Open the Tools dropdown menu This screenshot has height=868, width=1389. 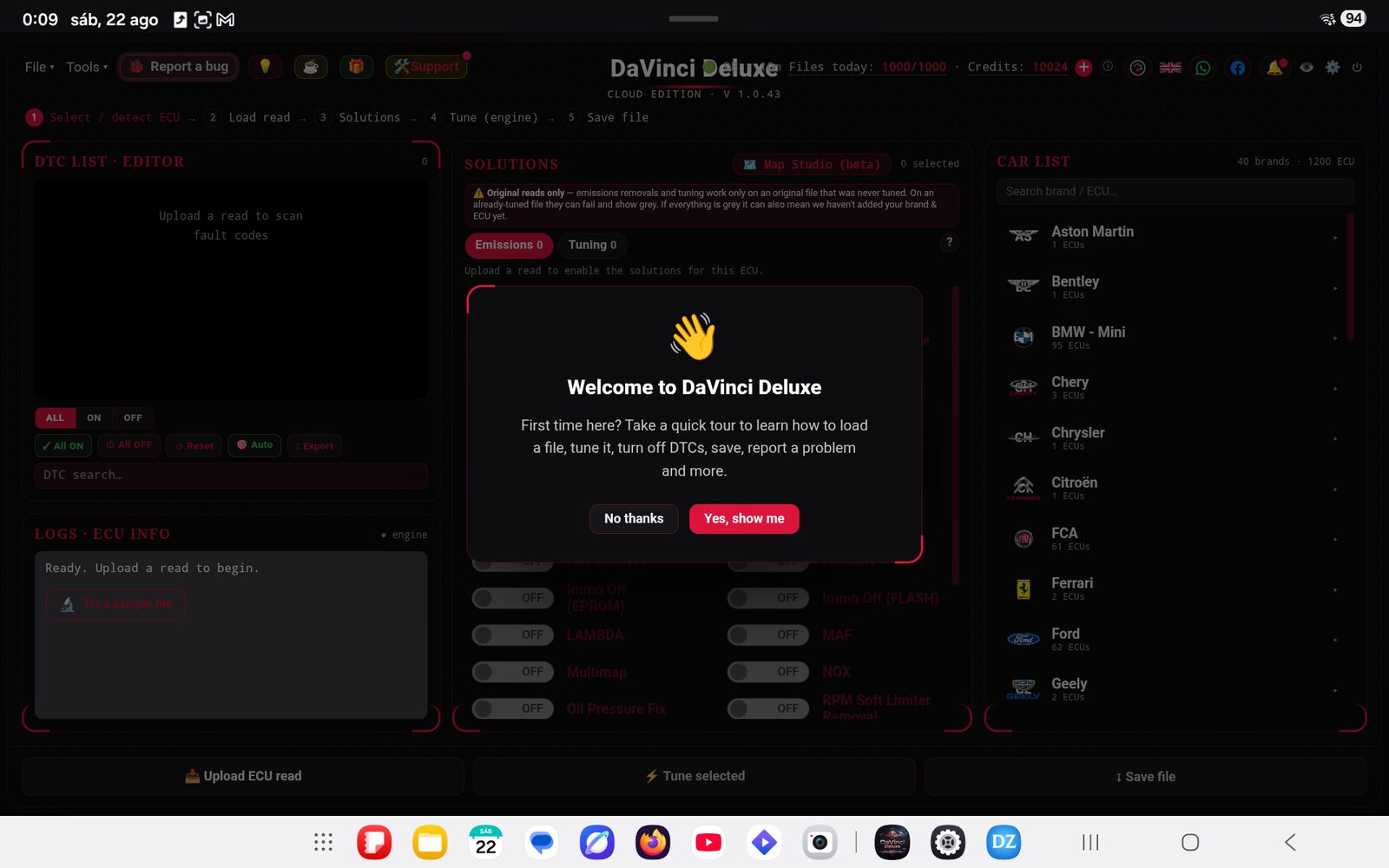click(87, 67)
